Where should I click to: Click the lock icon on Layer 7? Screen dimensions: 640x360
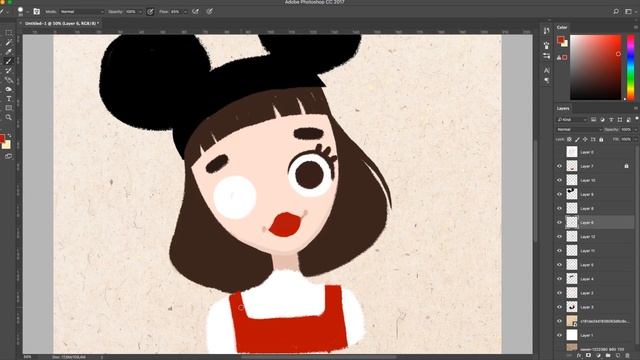[626, 166]
